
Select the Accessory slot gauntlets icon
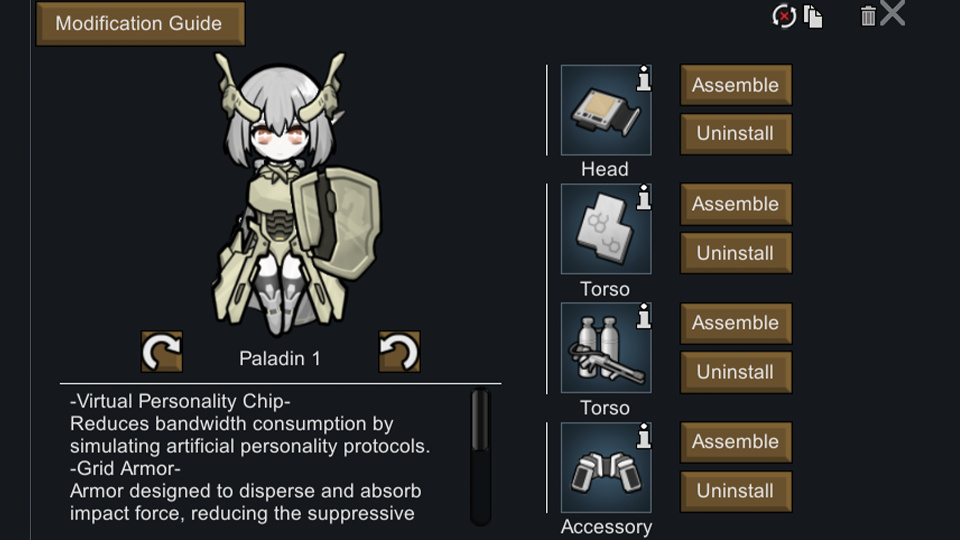point(606,467)
